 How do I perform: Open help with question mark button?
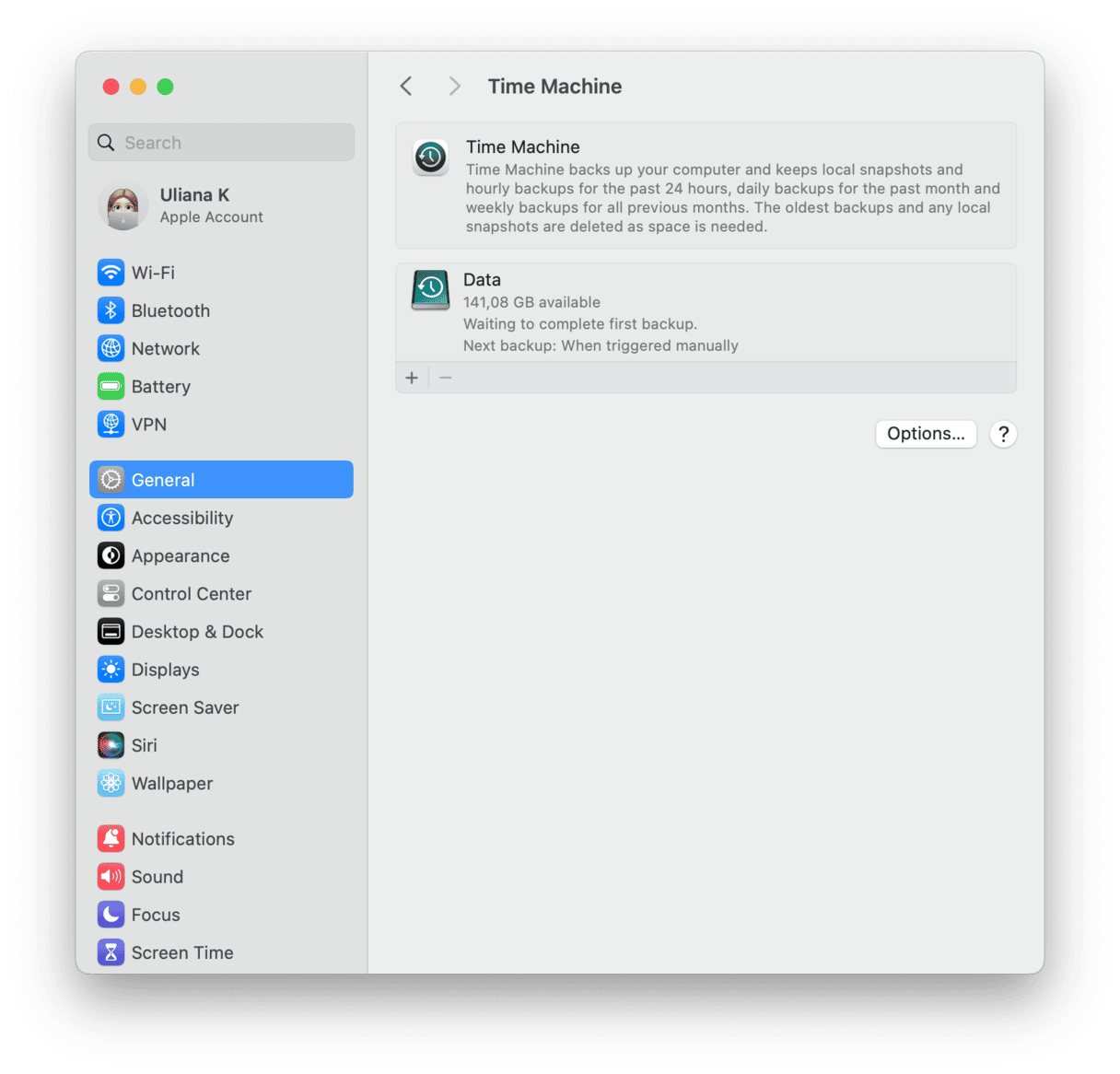tap(1003, 434)
